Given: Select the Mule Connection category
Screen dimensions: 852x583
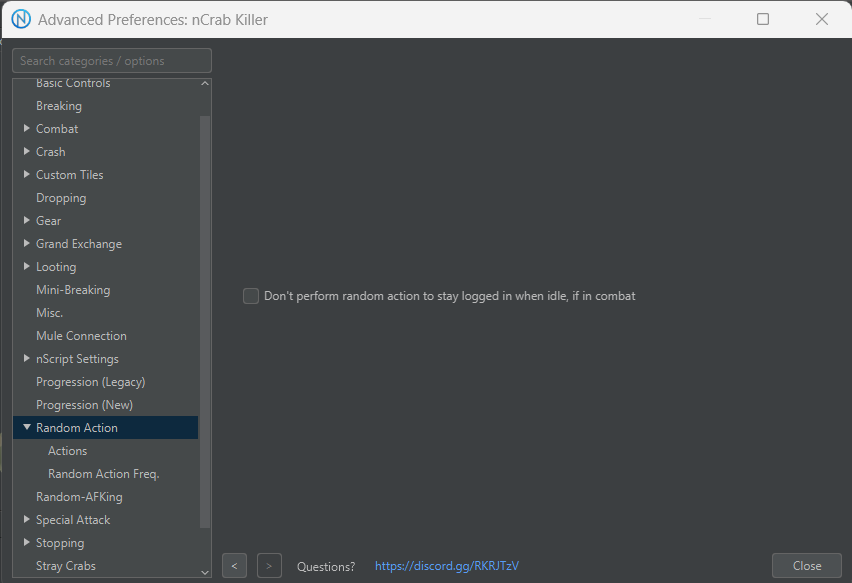Looking at the screenshot, I should (x=81, y=336).
